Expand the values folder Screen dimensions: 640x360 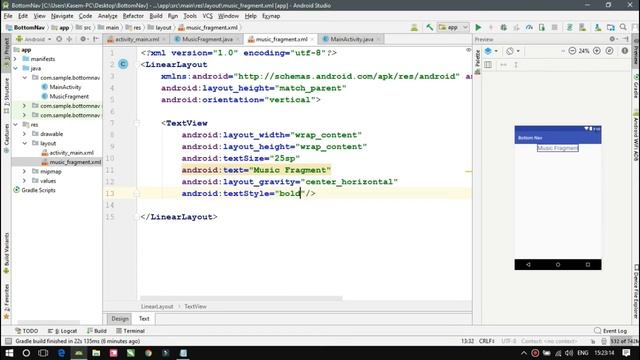click(24, 181)
